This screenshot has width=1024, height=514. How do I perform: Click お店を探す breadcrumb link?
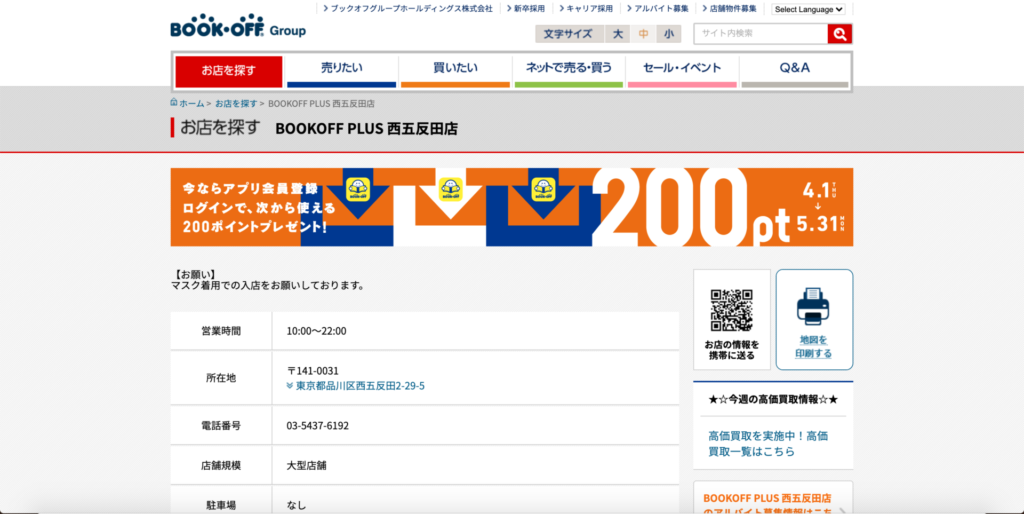pos(236,103)
